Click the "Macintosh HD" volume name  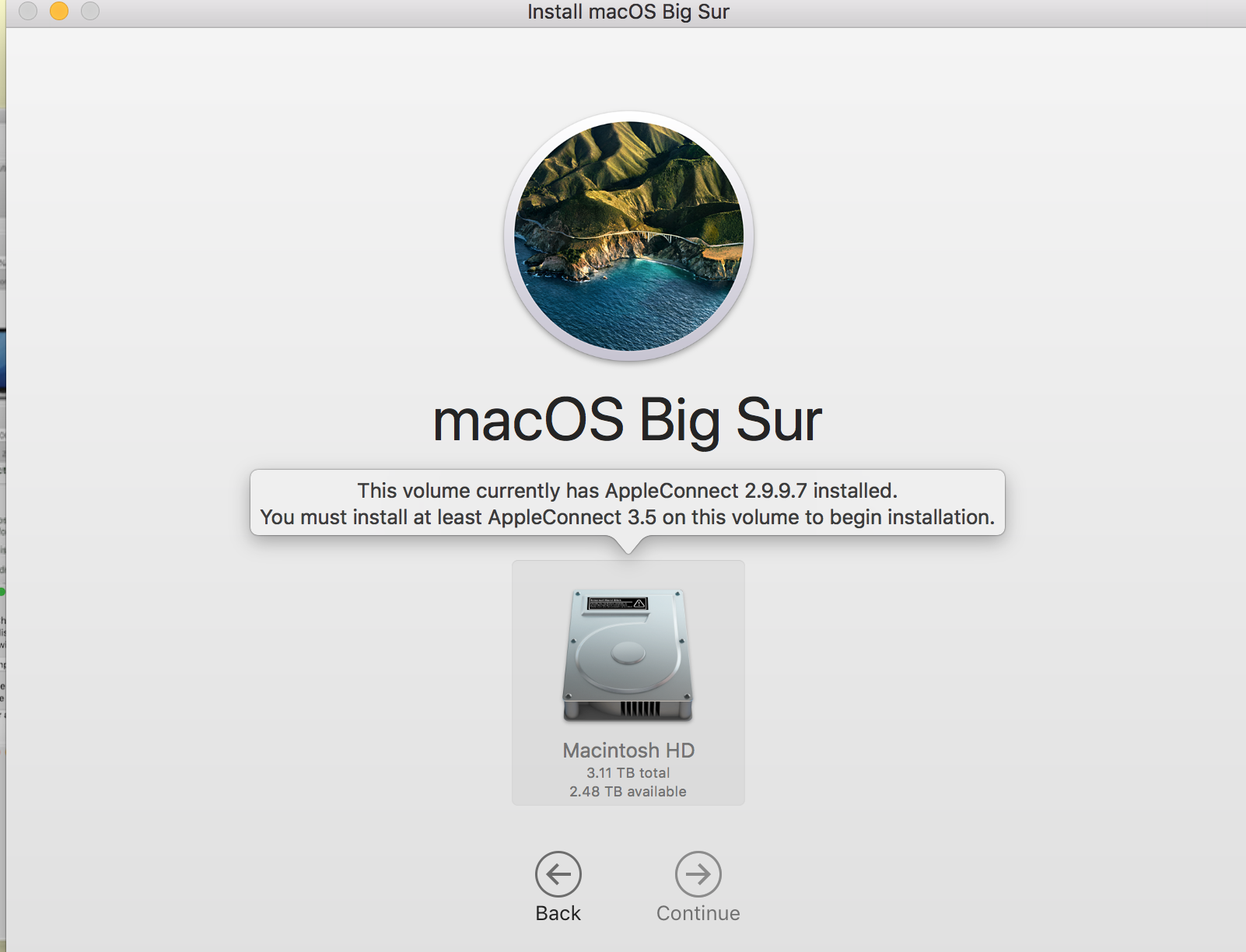628,751
